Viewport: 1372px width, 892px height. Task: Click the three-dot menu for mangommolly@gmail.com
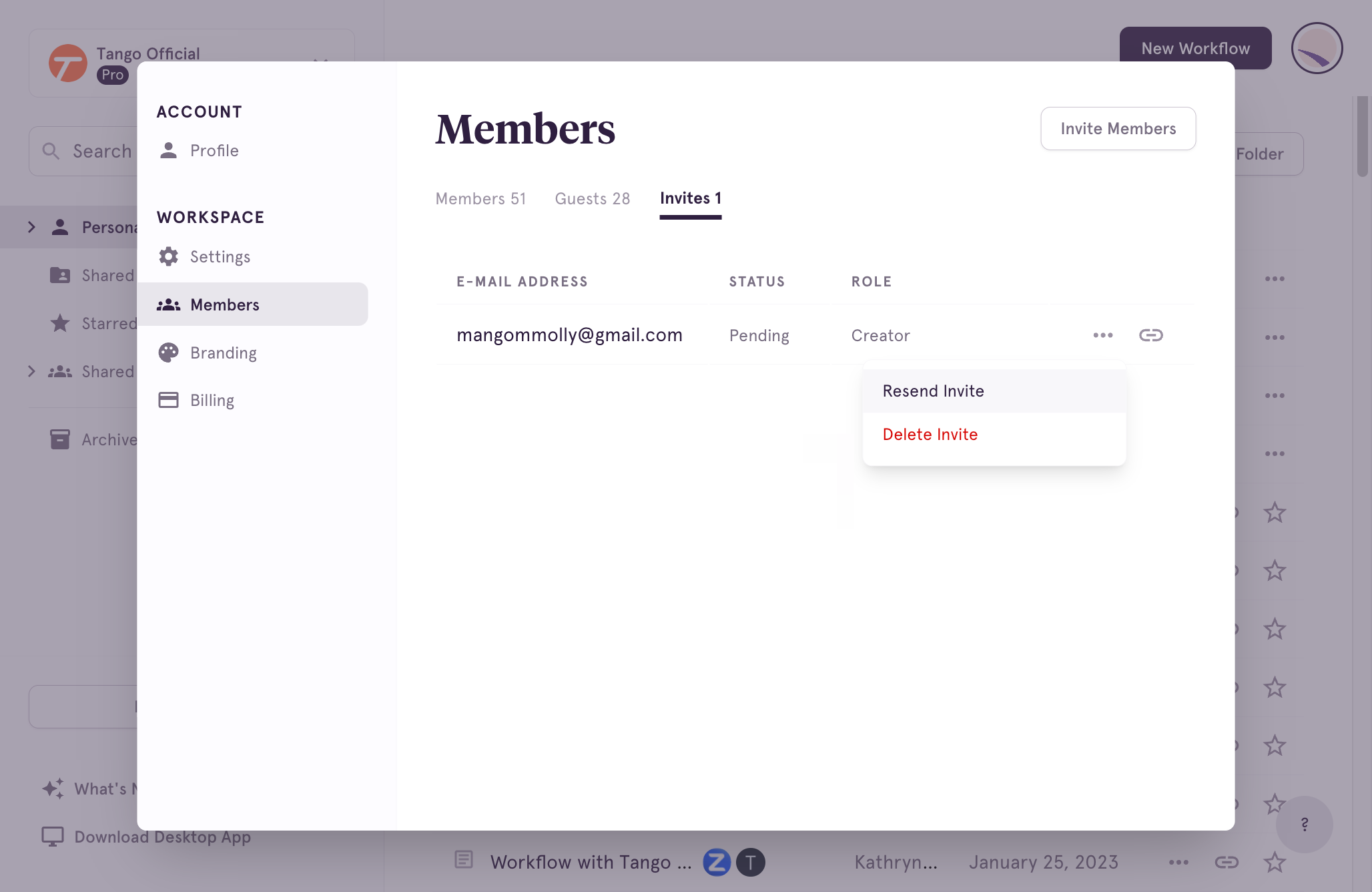click(1102, 335)
